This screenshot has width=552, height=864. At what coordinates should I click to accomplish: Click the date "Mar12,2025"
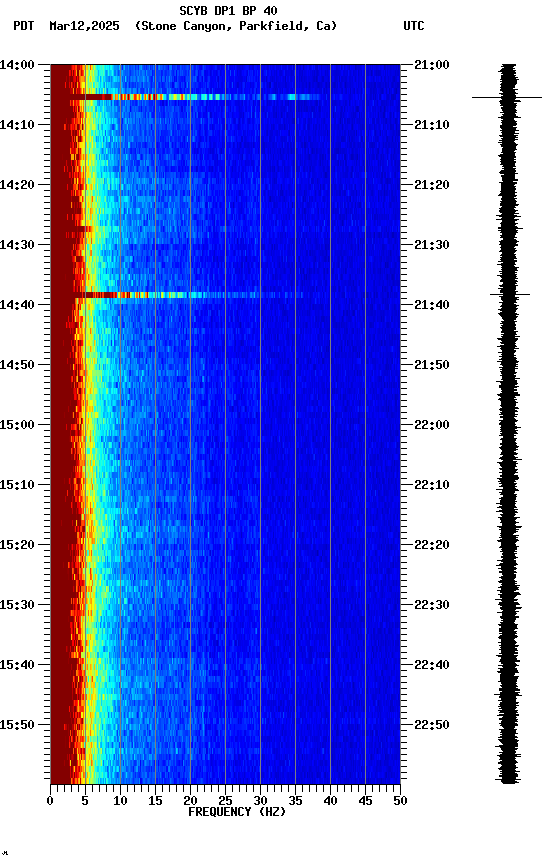(84, 26)
